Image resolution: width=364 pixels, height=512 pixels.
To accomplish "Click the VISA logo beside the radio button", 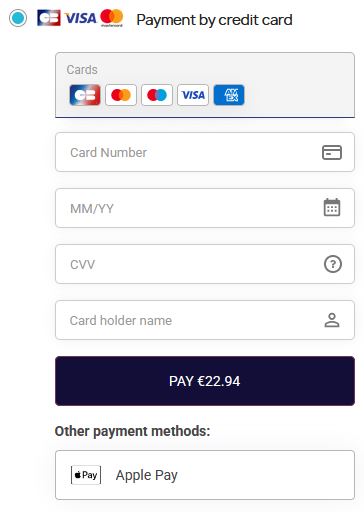I will point(80,18).
